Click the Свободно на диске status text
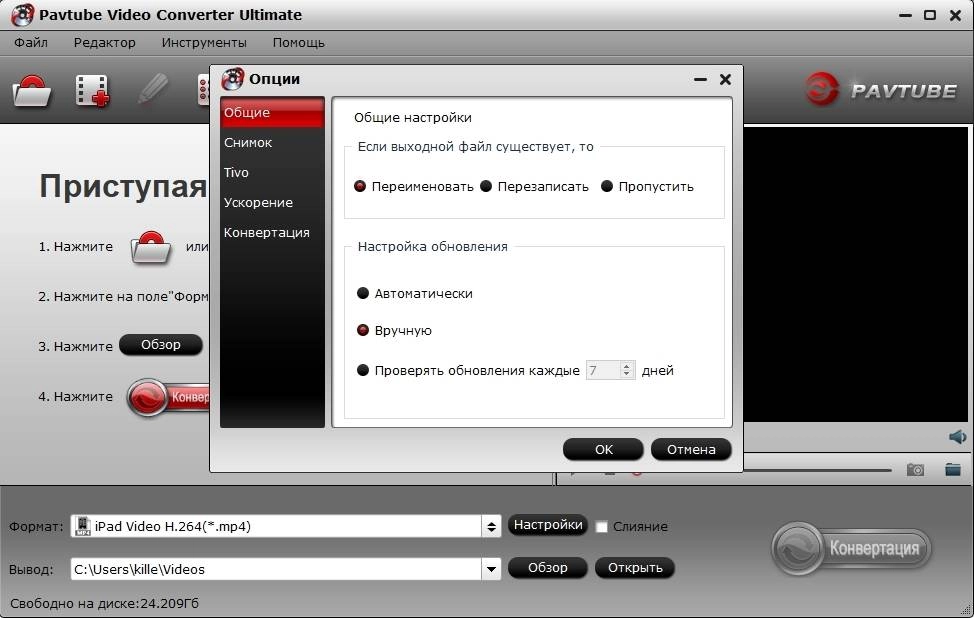Screen dimensions: 974x618 (x=104, y=603)
